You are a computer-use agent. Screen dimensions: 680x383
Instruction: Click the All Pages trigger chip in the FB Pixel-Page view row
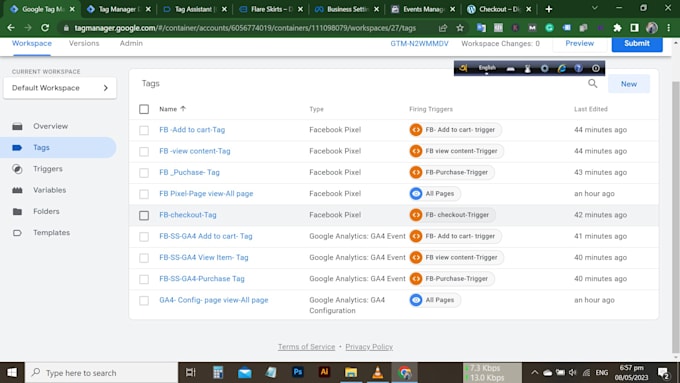pyautogui.click(x=435, y=193)
